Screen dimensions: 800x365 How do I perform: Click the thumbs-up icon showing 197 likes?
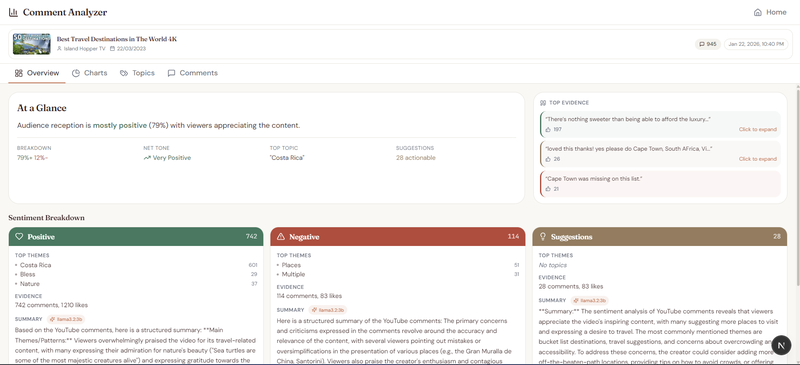point(548,130)
